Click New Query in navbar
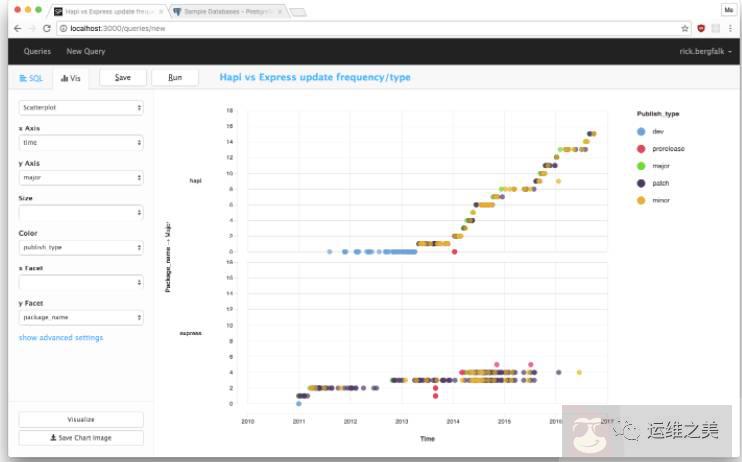Viewport: 742px width, 462px height. 85,51
